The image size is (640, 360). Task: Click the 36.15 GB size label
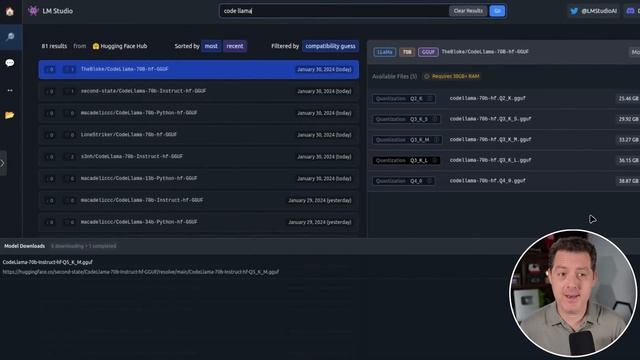[628, 160]
